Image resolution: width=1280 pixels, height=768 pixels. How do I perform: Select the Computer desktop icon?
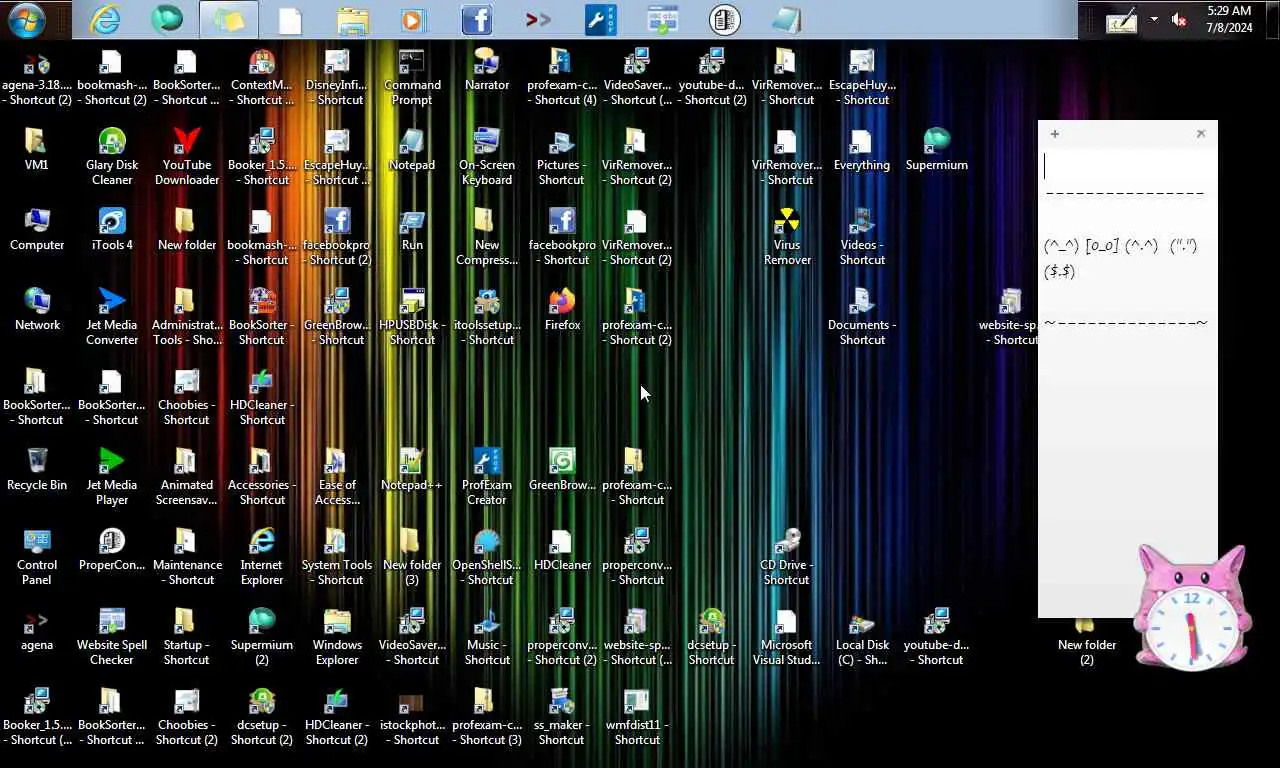point(37,230)
